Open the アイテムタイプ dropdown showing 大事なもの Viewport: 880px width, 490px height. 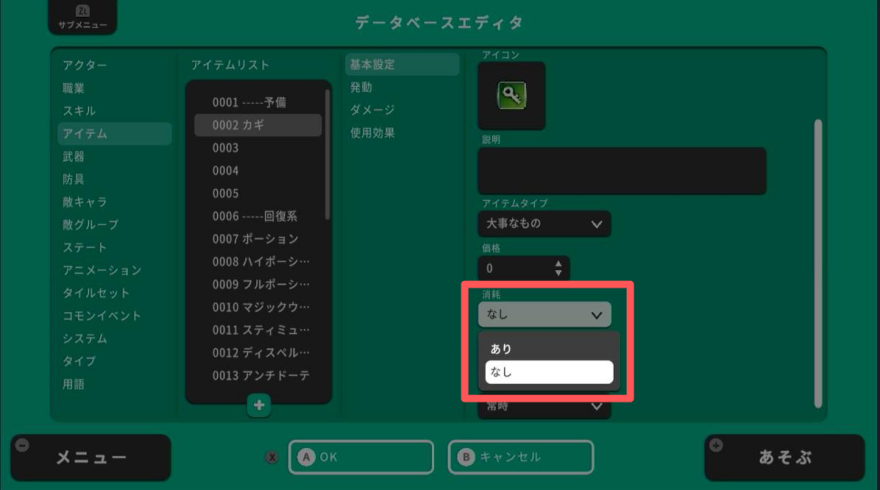coord(544,224)
